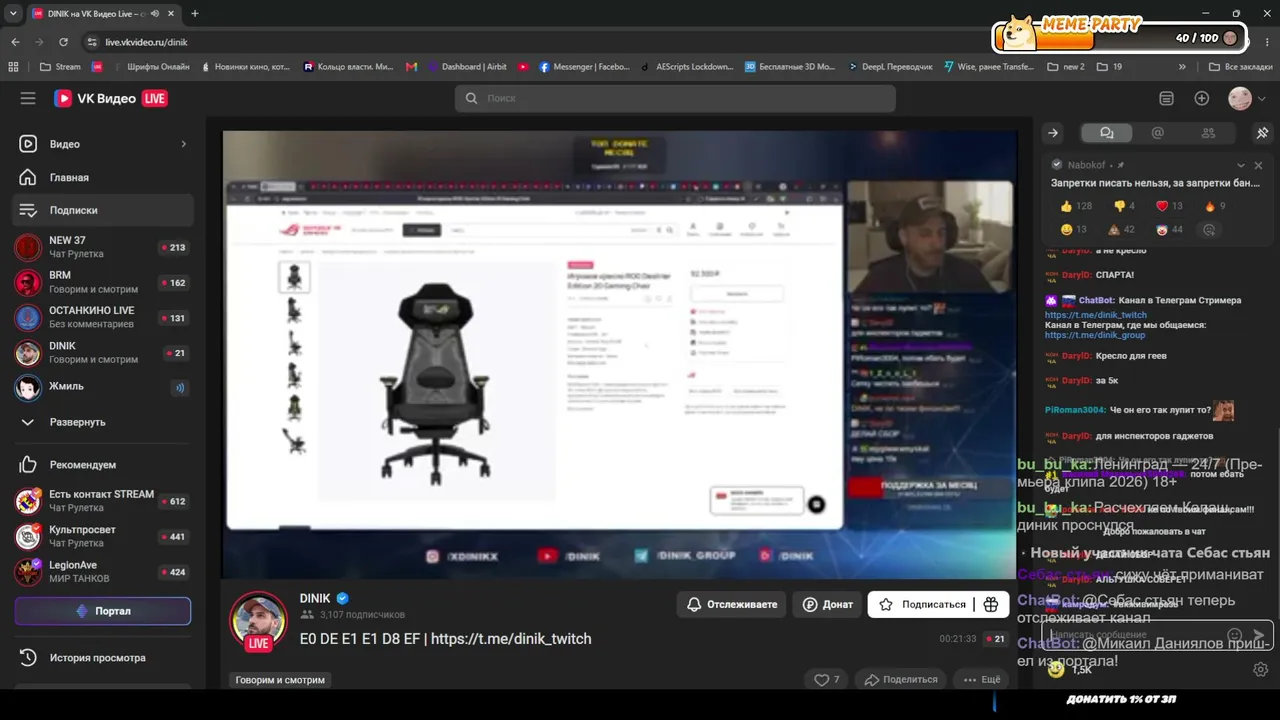Open the NEW 37 subscribed channel
The width and height of the screenshot is (1280, 720).
(103, 247)
